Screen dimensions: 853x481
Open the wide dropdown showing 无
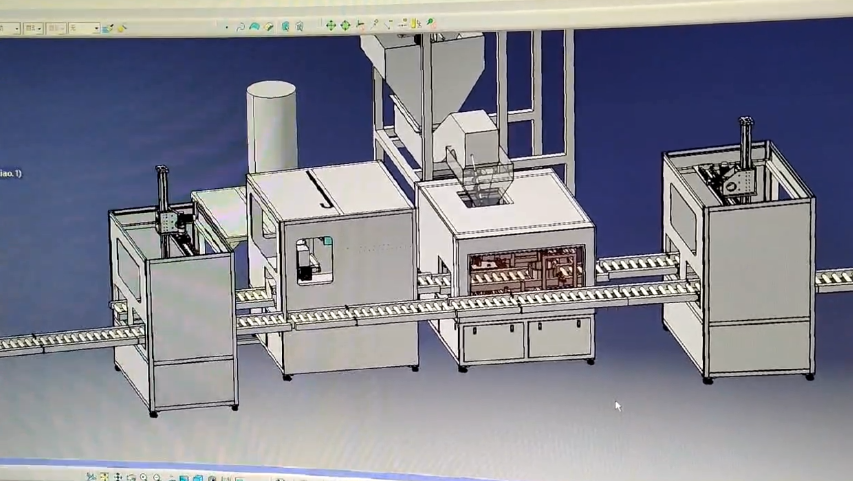85,29
